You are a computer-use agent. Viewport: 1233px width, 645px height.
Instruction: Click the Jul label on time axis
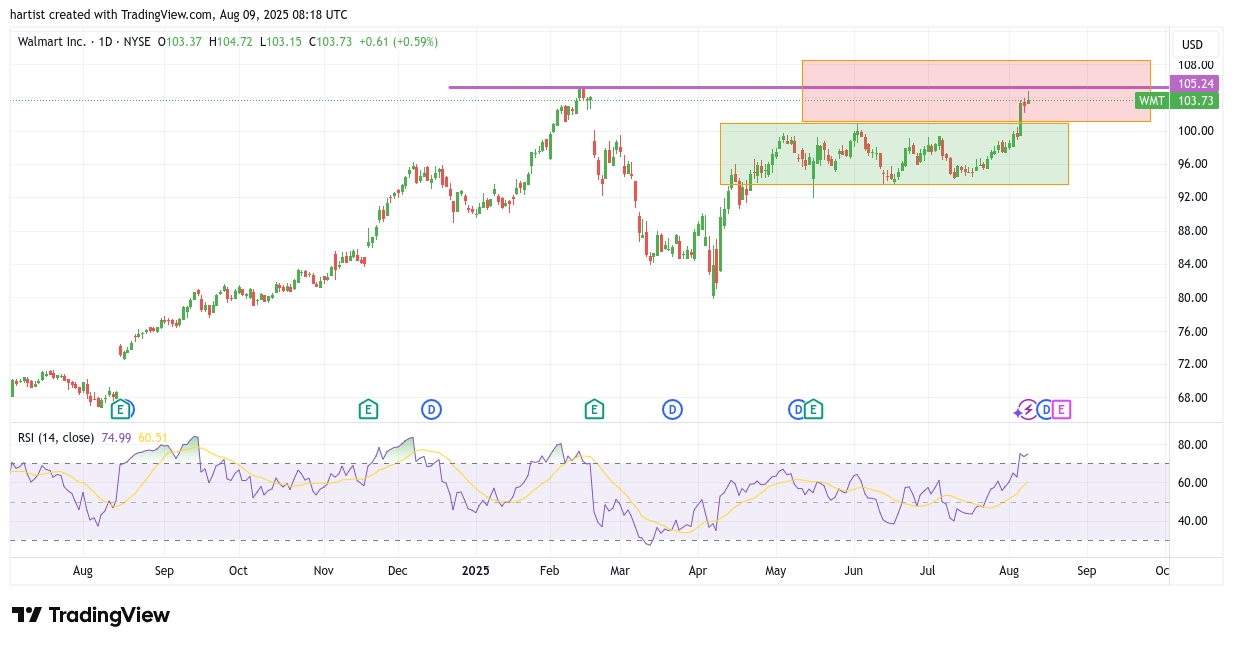[x=928, y=571]
